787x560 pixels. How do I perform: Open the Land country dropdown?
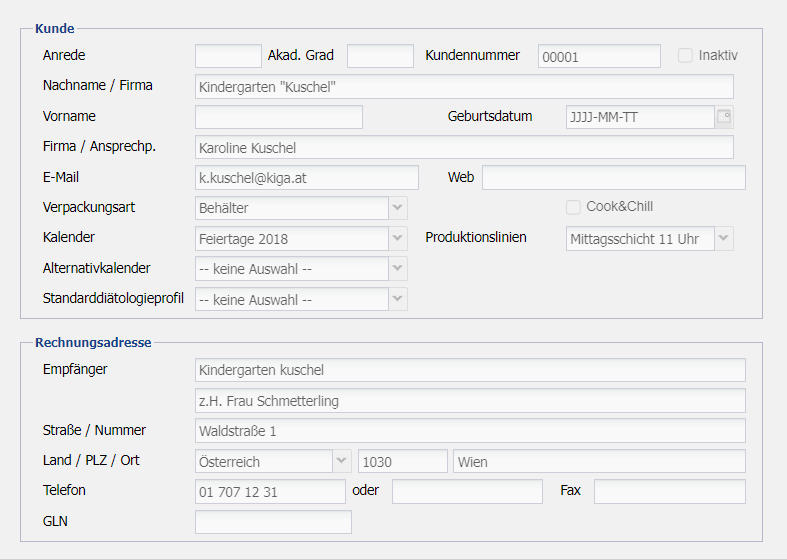pyautogui.click(x=342, y=461)
